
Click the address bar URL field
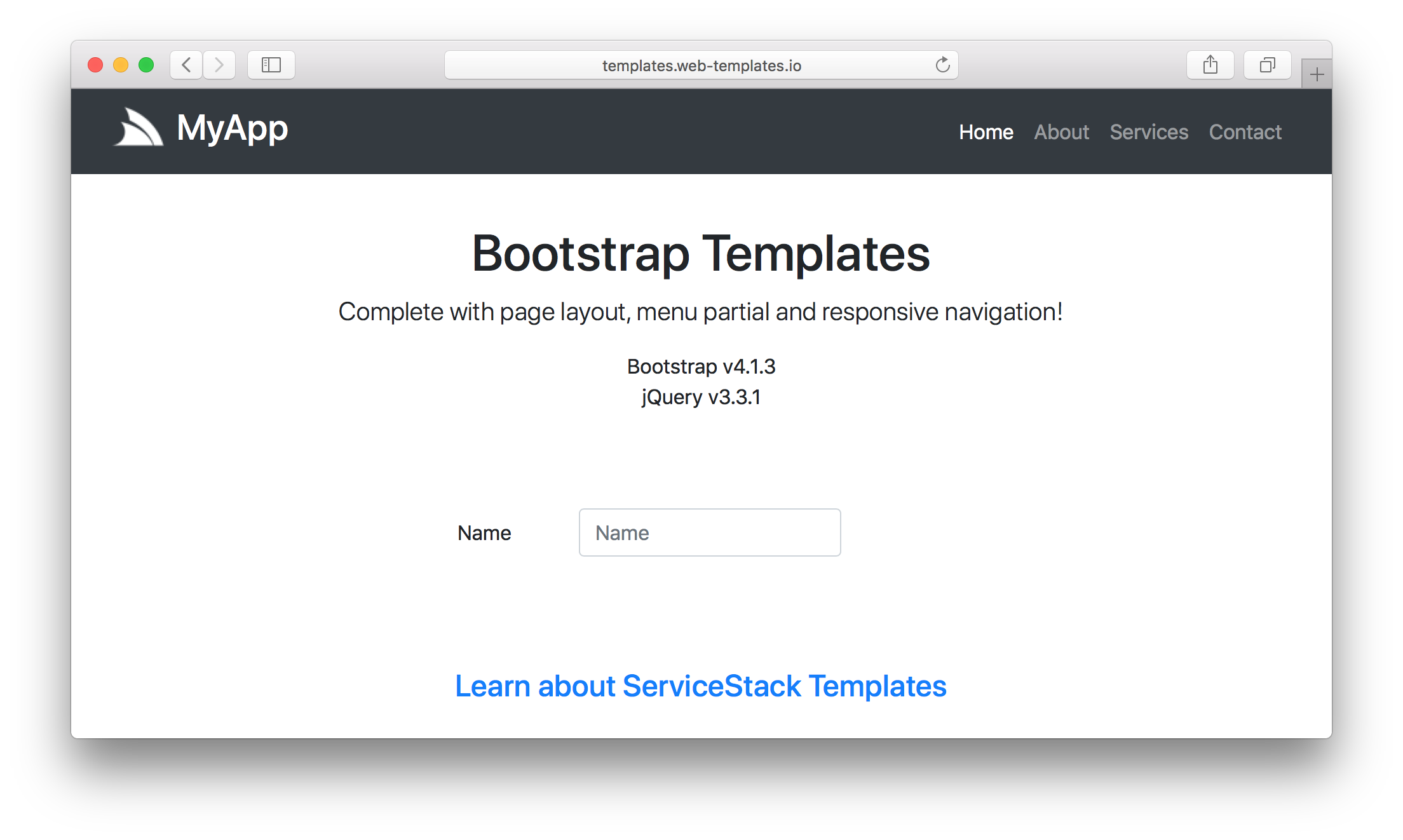(701, 65)
